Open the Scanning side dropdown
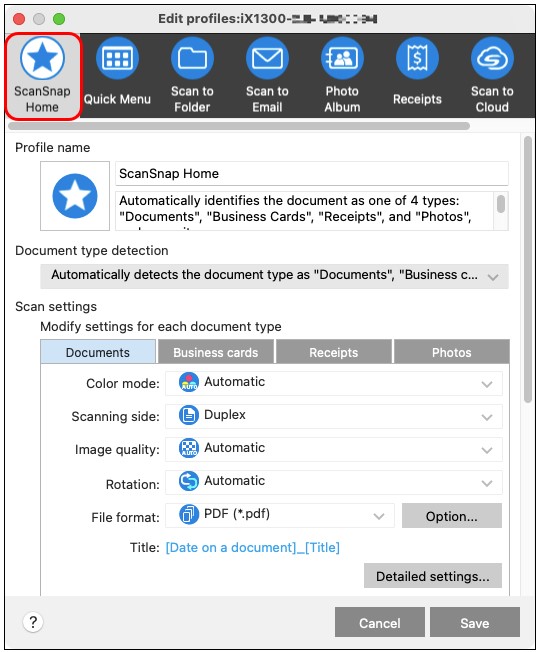Image resolution: width=538 pixels, height=652 pixels. 333,416
